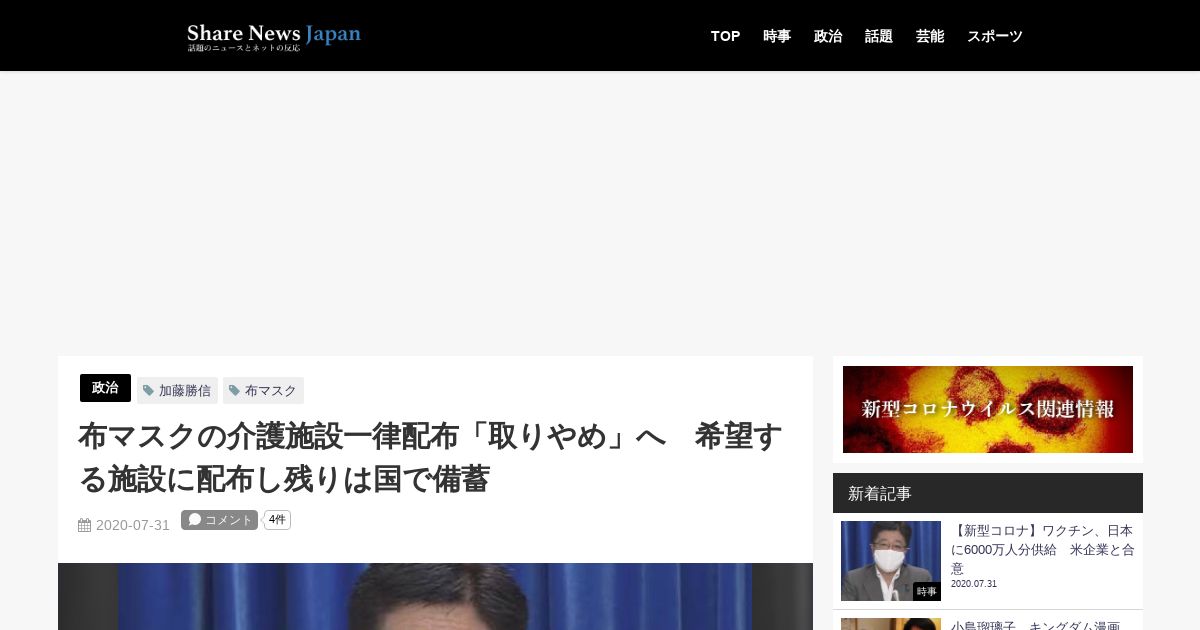Click the tag icon beside 加藤勝信

pos(149,391)
